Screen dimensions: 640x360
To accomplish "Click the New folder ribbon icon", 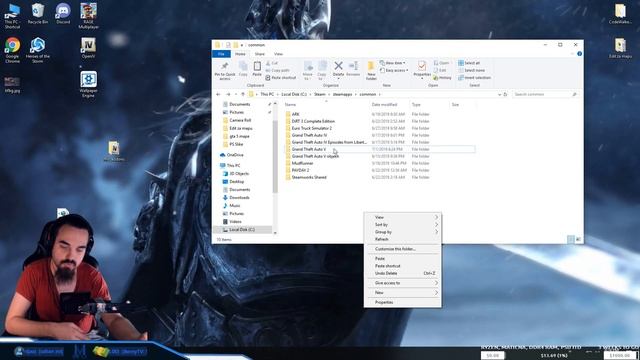I will tap(371, 70).
